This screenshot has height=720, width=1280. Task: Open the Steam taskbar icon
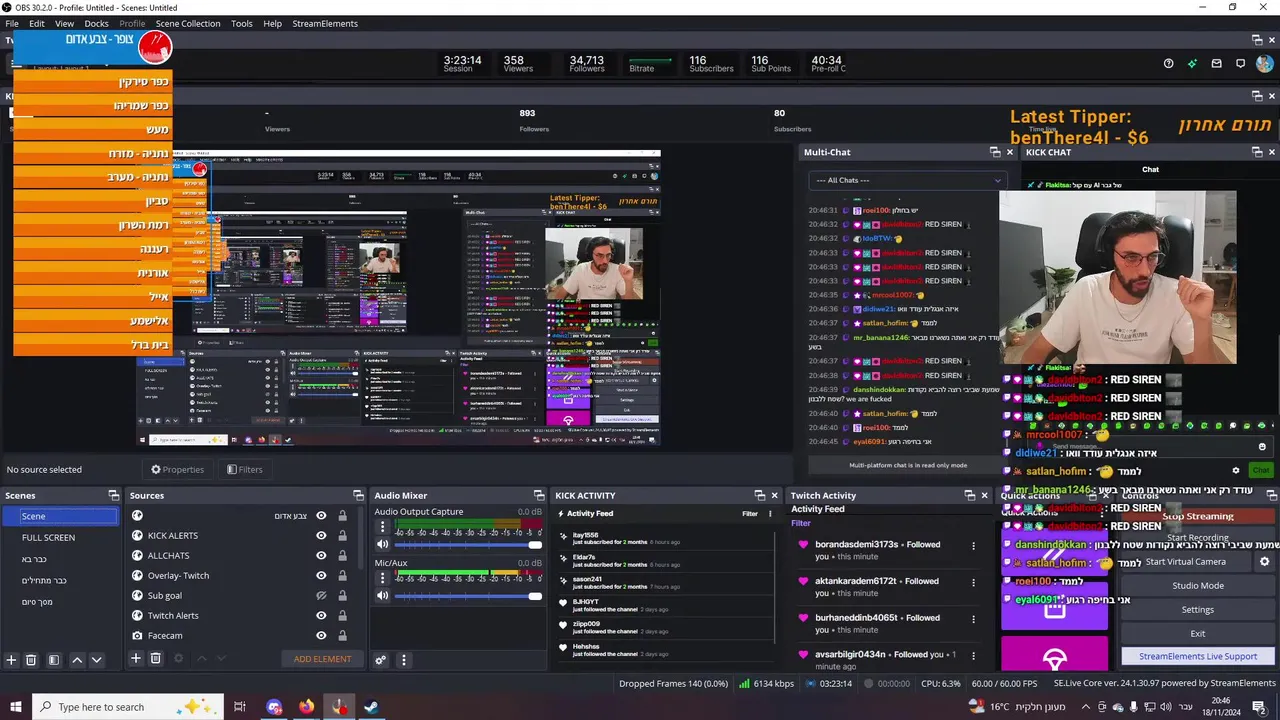(371, 707)
